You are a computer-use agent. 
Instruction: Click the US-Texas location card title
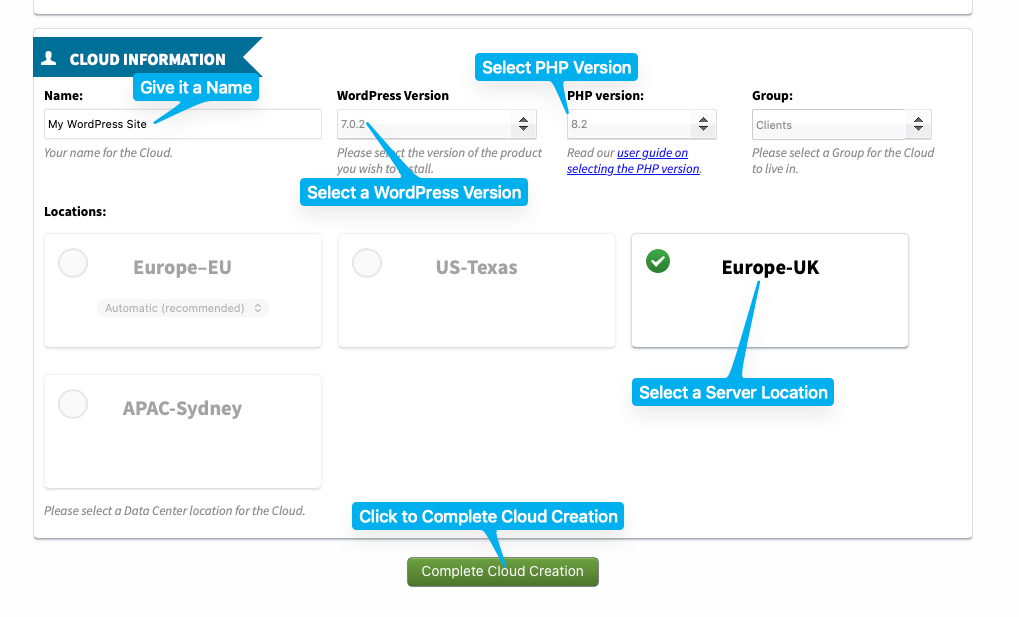click(x=476, y=267)
